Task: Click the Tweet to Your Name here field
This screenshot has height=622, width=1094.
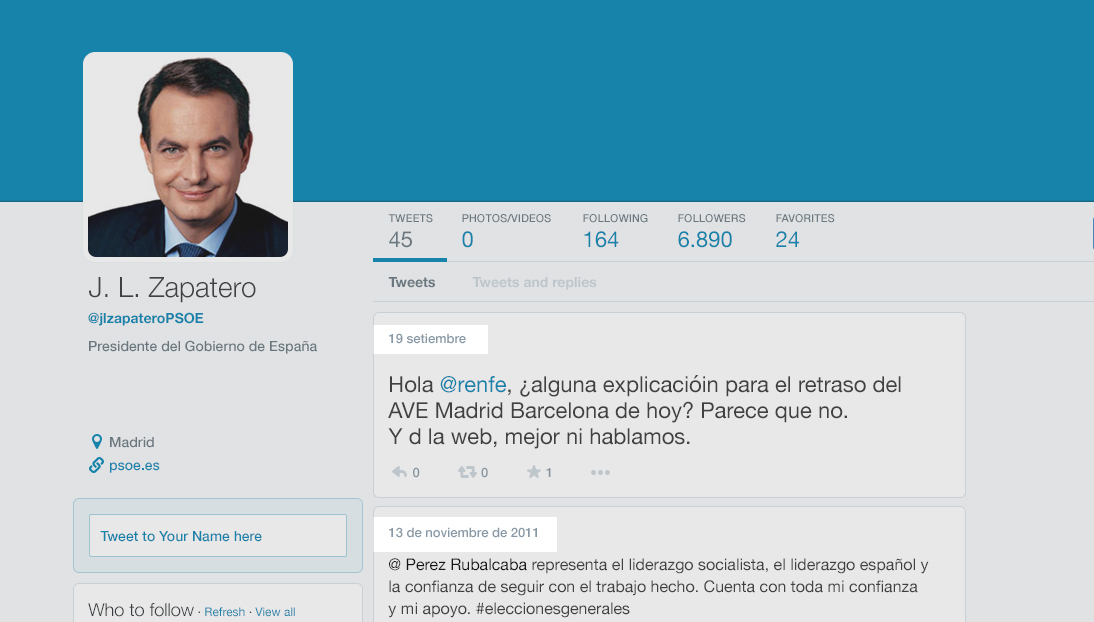Action: click(217, 535)
